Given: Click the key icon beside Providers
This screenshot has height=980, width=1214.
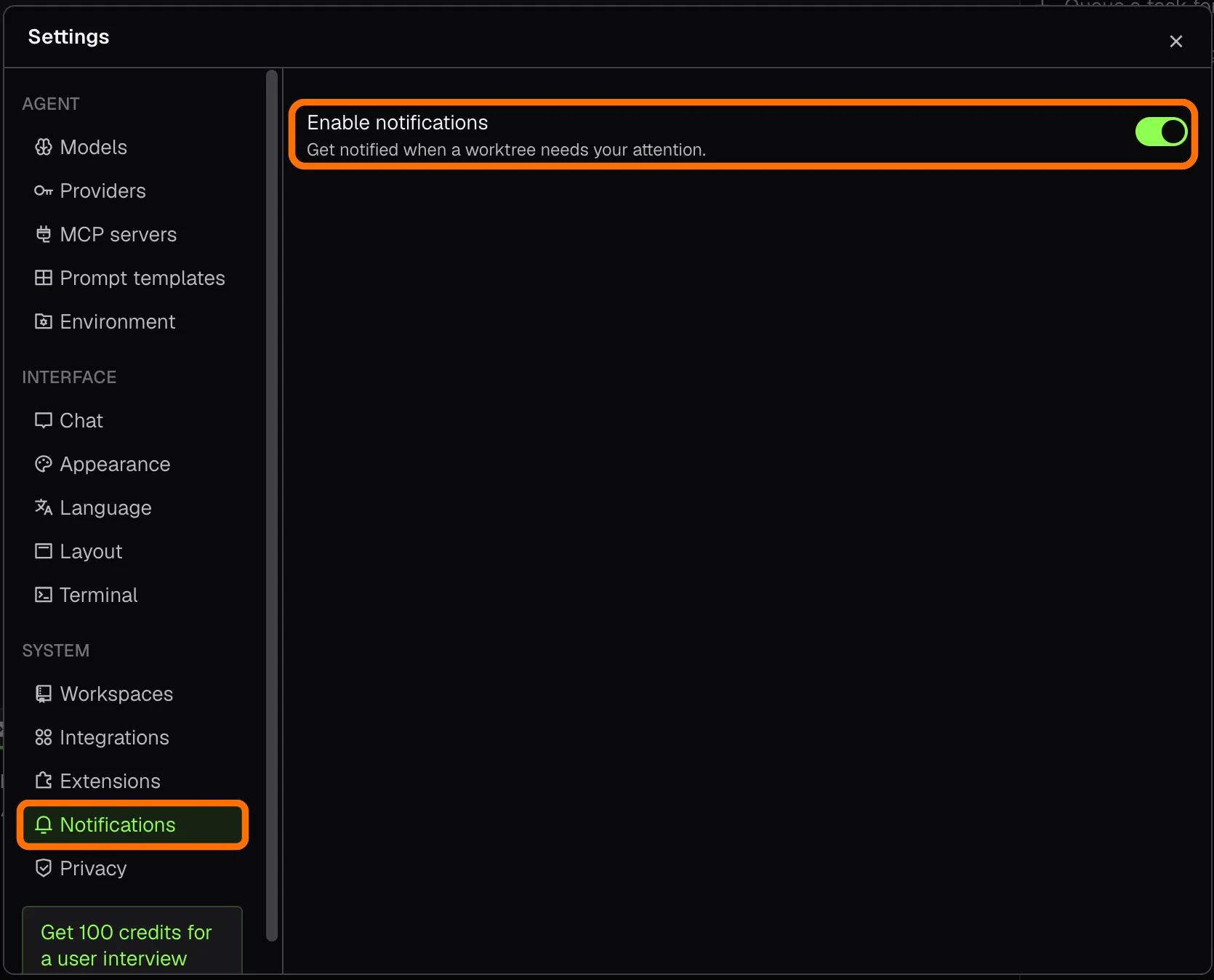Looking at the screenshot, I should (x=44, y=191).
